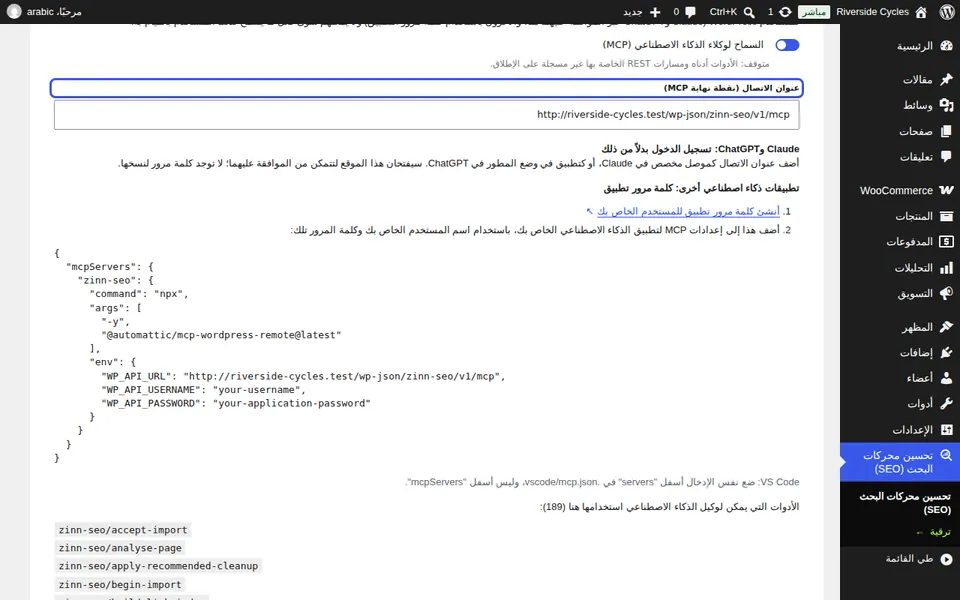Toggle the allow AI agents (MCP) switch
Screen dimensions: 960x600
787,45
